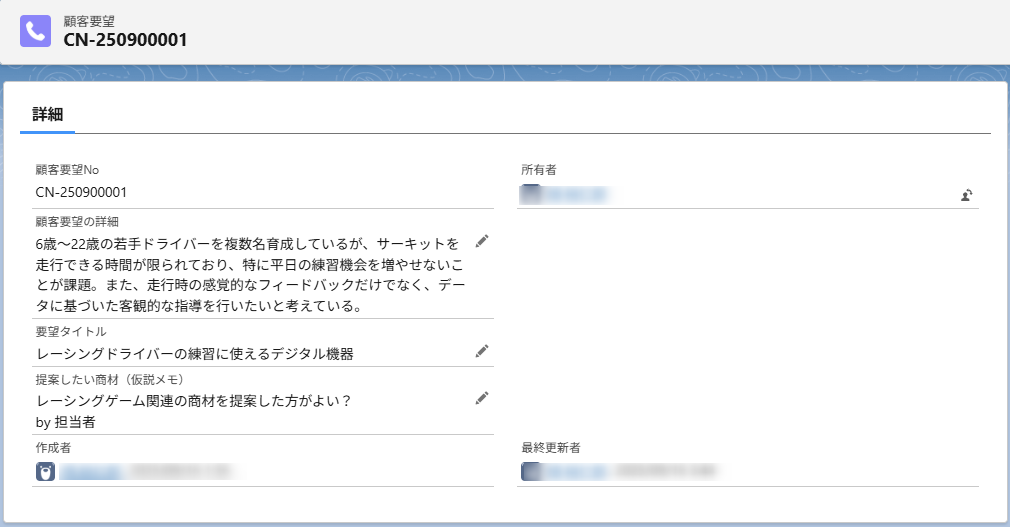
Task: Click the 所有者 avatar image
Action: [x=530, y=193]
